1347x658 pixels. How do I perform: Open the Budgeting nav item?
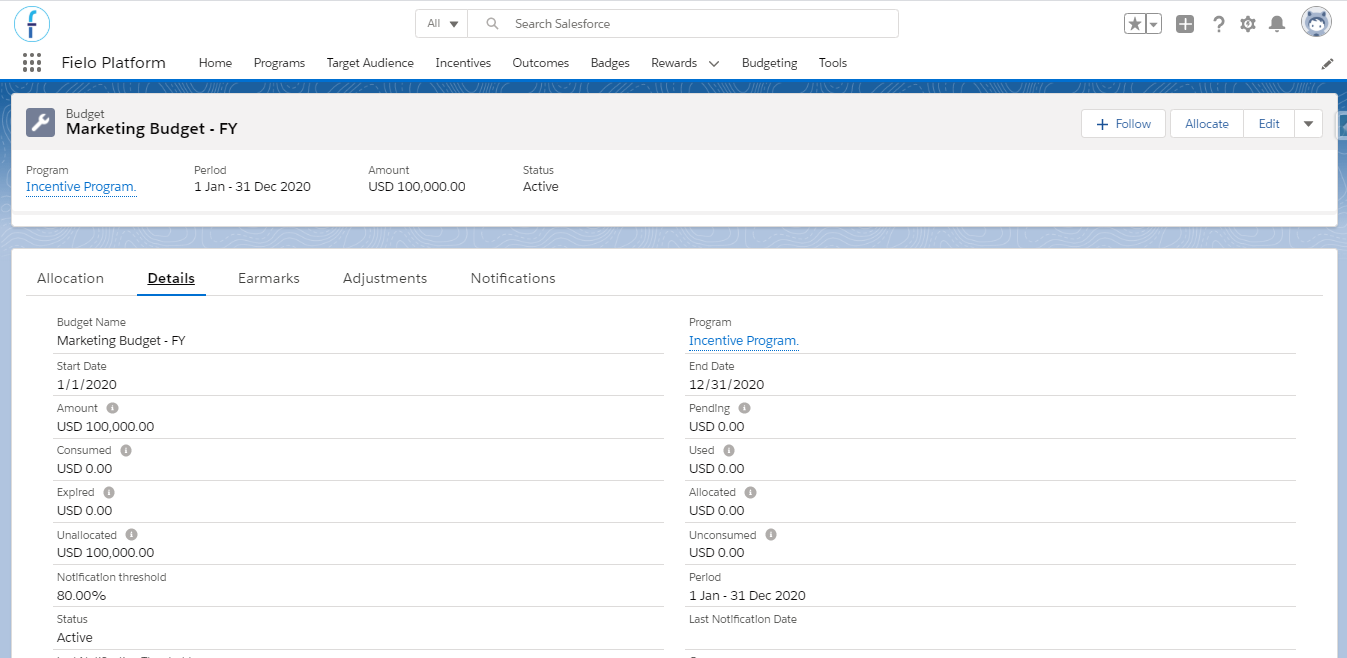click(x=770, y=63)
